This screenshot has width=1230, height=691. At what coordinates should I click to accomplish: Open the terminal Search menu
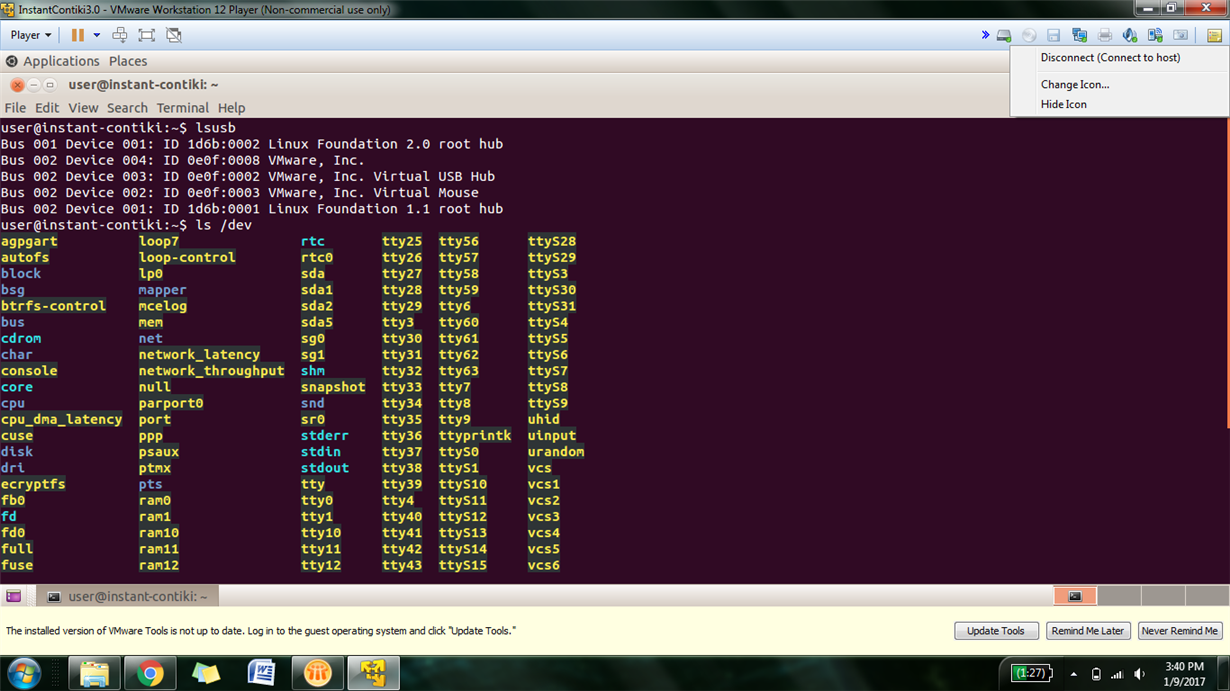[127, 108]
